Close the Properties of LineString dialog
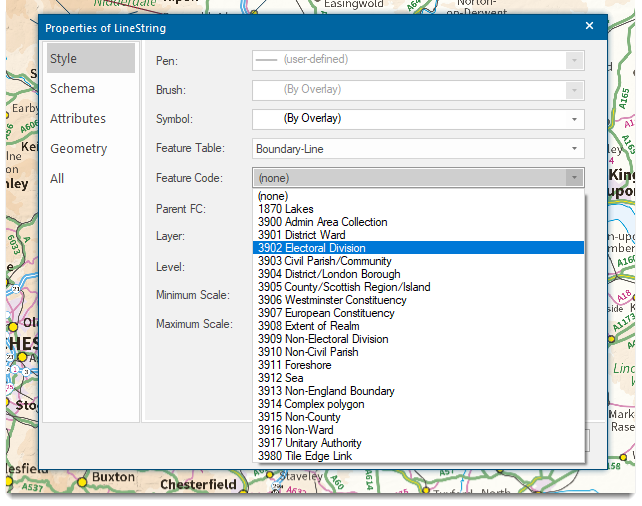 click(x=589, y=26)
